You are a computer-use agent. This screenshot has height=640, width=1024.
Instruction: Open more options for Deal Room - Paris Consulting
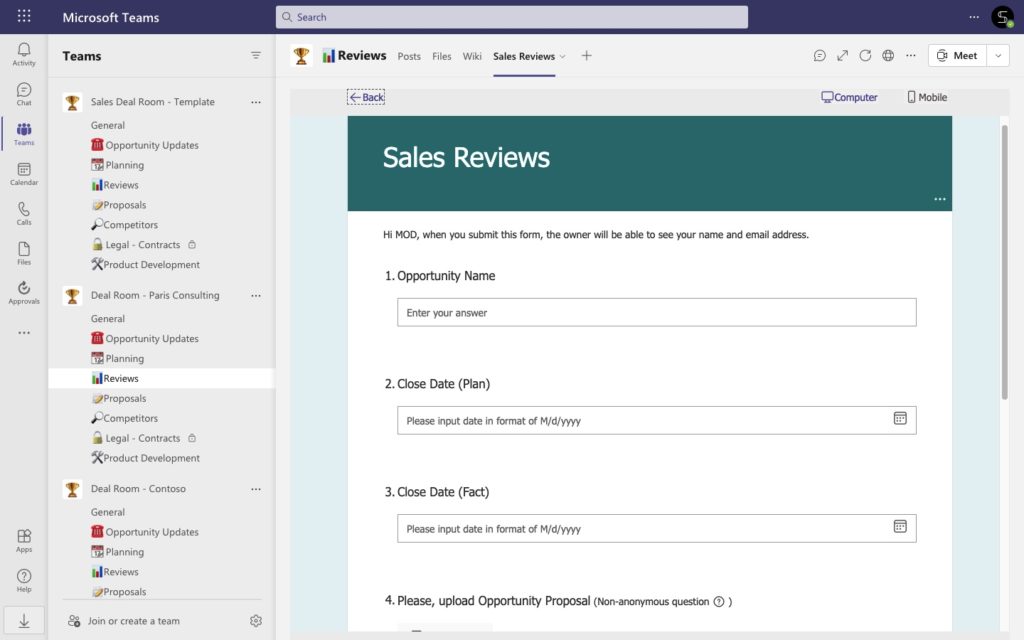[x=256, y=295]
